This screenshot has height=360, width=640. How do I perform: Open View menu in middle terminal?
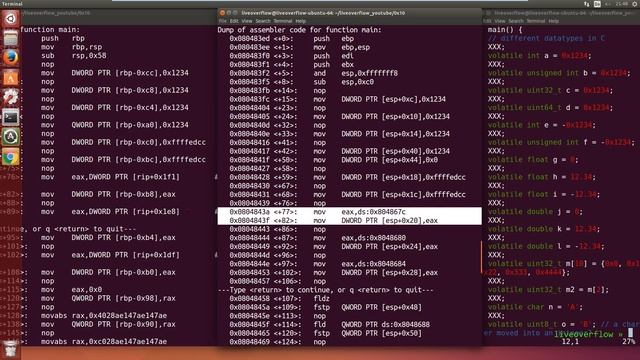[247, 21]
